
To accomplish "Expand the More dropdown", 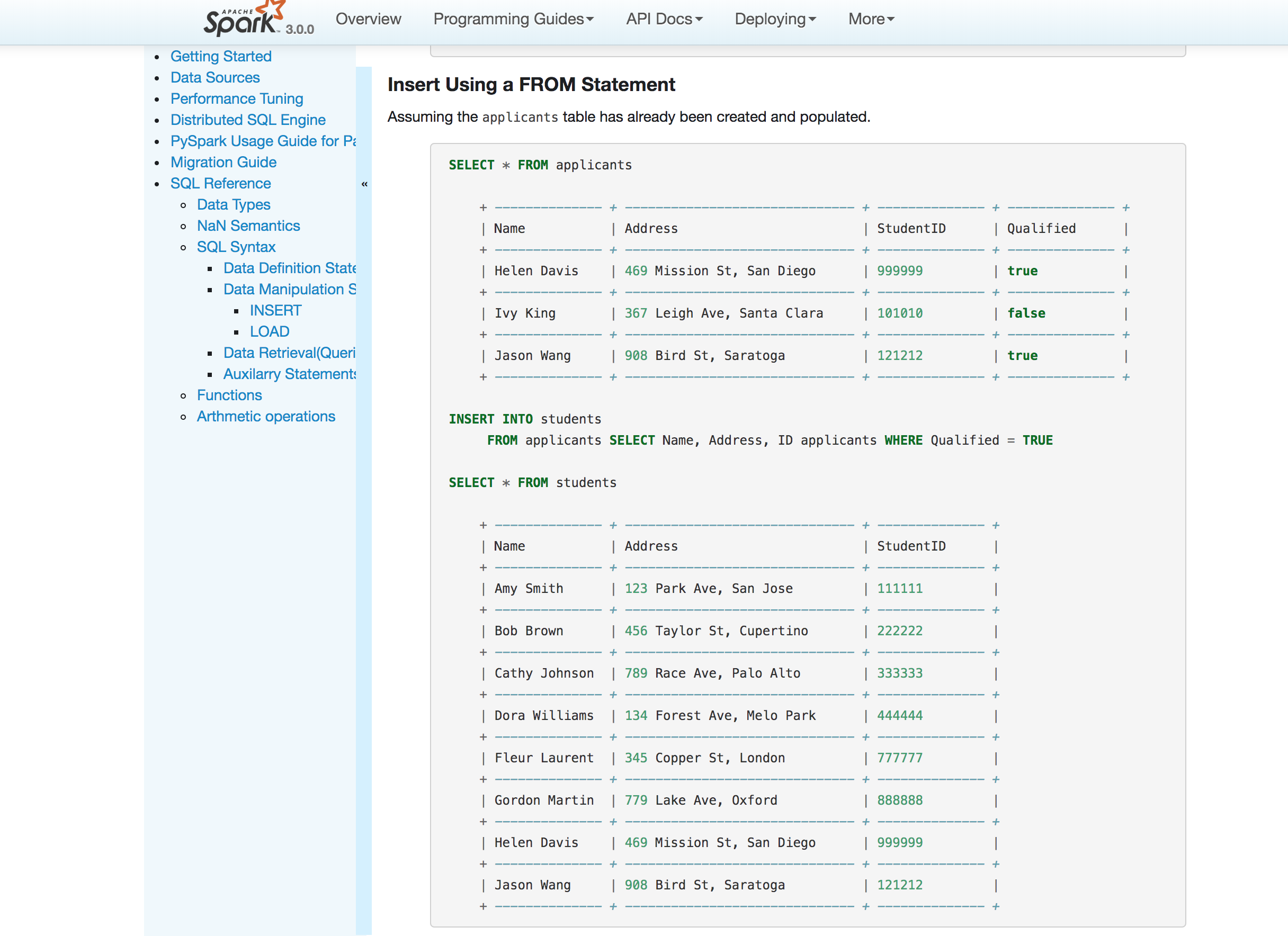I will pos(871,19).
